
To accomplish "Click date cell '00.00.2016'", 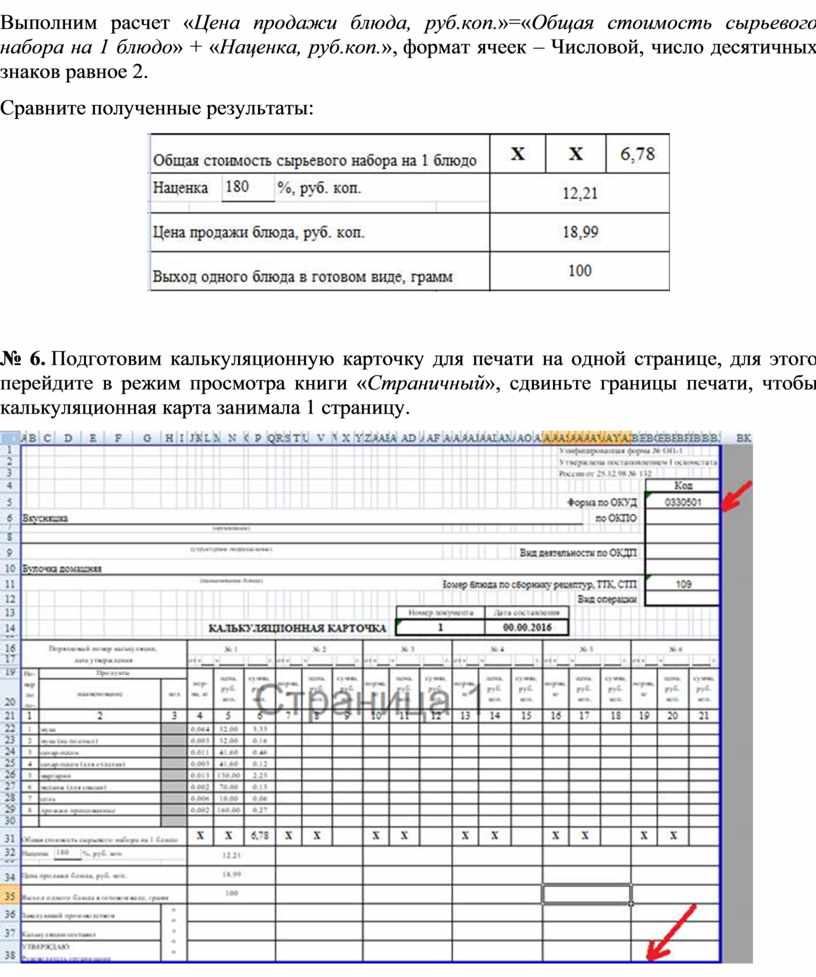I will (x=527, y=627).
